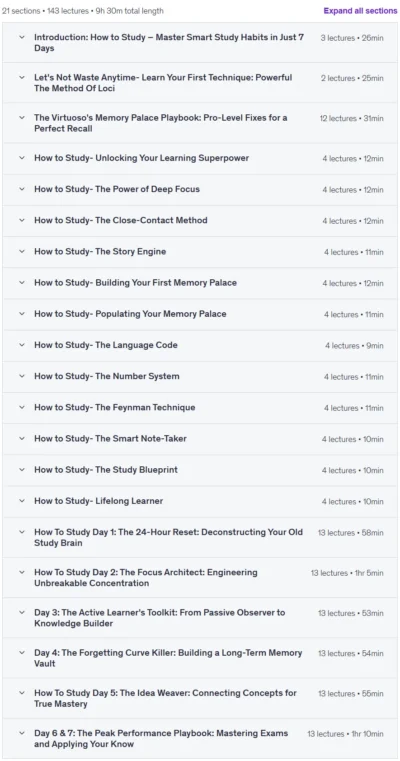Expand The Story Engine section chevron

(22, 251)
